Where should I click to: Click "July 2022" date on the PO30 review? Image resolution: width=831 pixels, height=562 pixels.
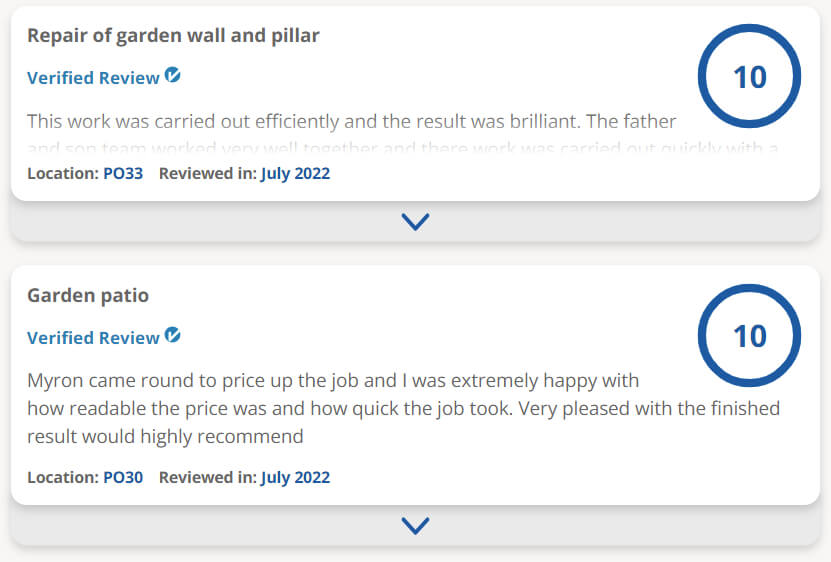pyautogui.click(x=295, y=477)
